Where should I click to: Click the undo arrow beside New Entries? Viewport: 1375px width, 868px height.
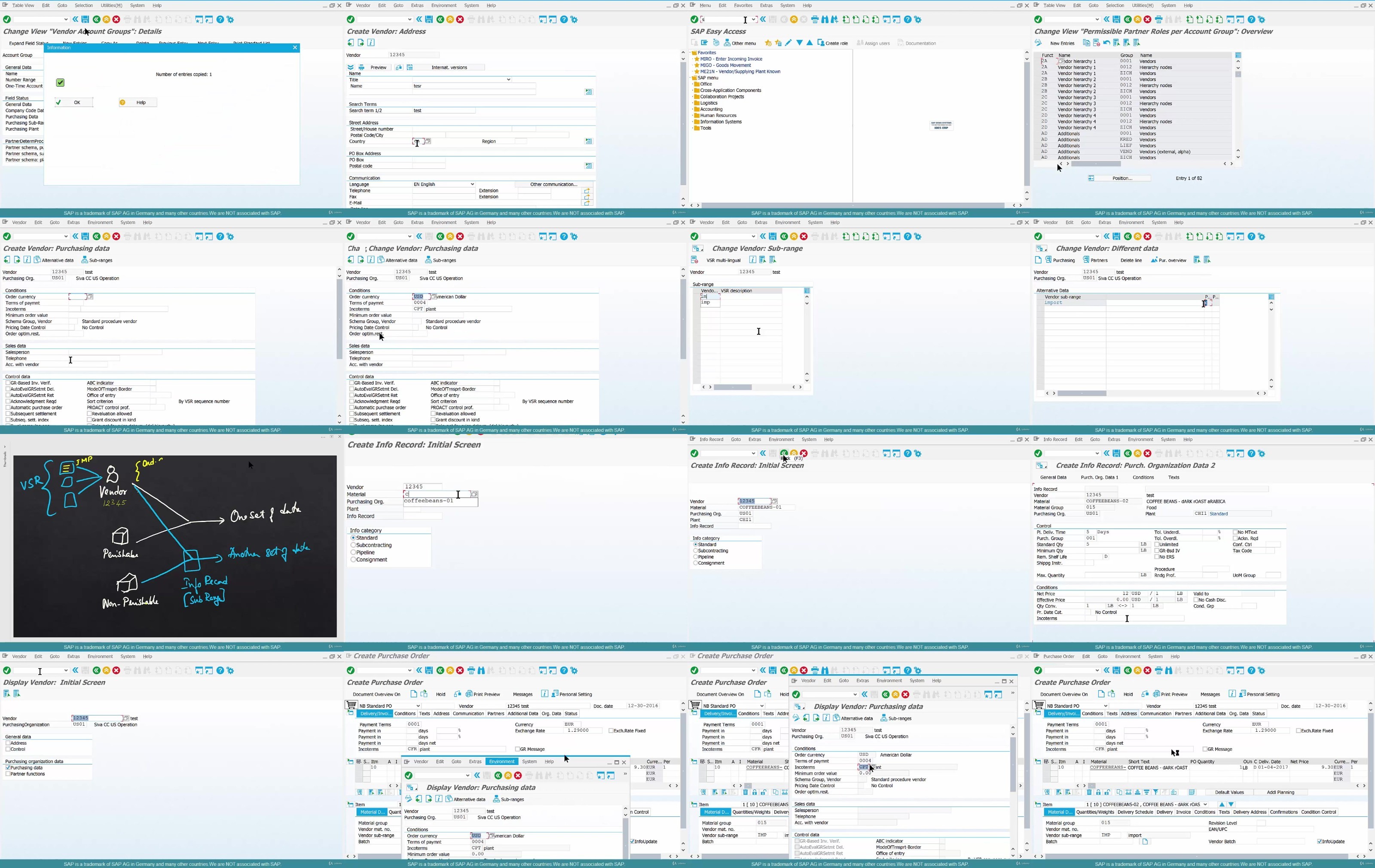(1106, 43)
